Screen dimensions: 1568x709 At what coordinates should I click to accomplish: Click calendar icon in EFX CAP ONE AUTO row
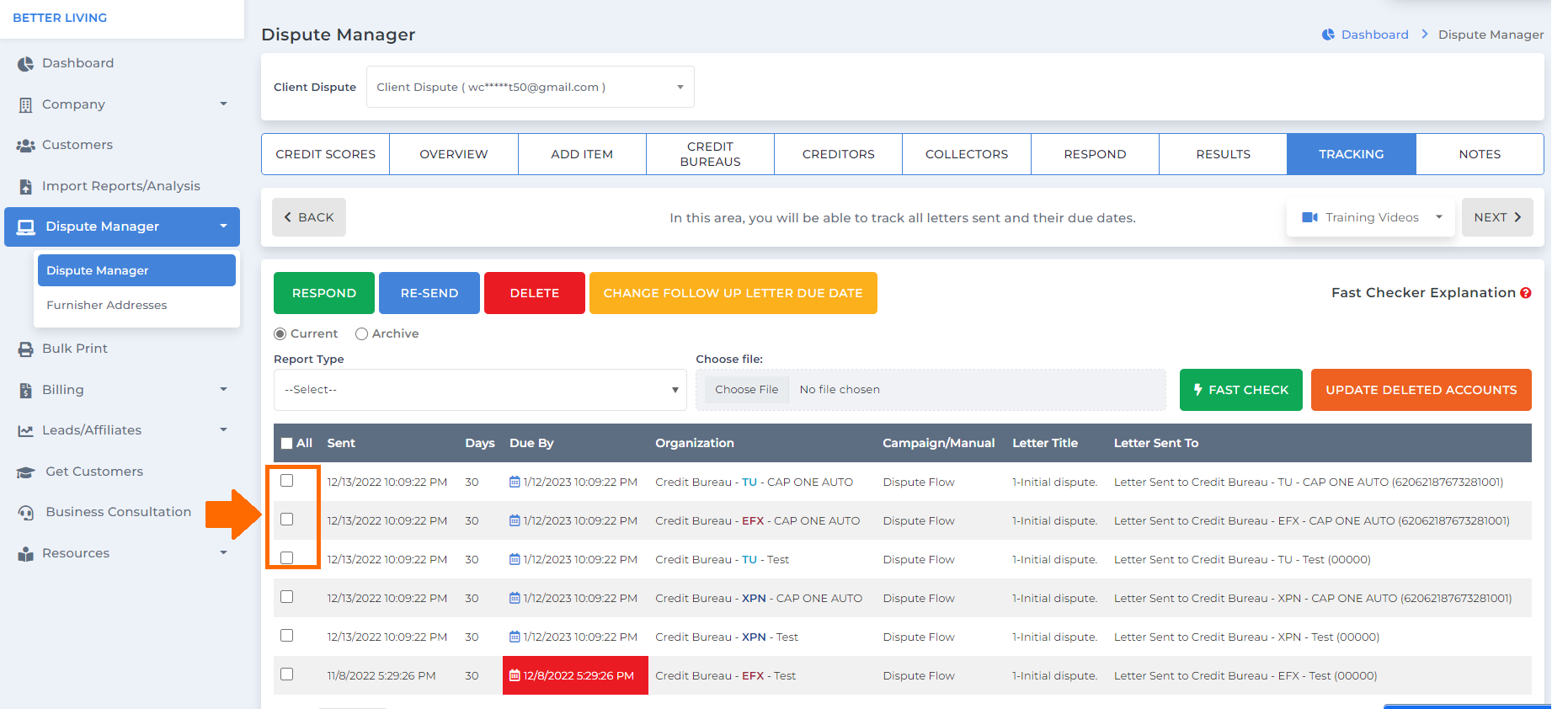515,520
